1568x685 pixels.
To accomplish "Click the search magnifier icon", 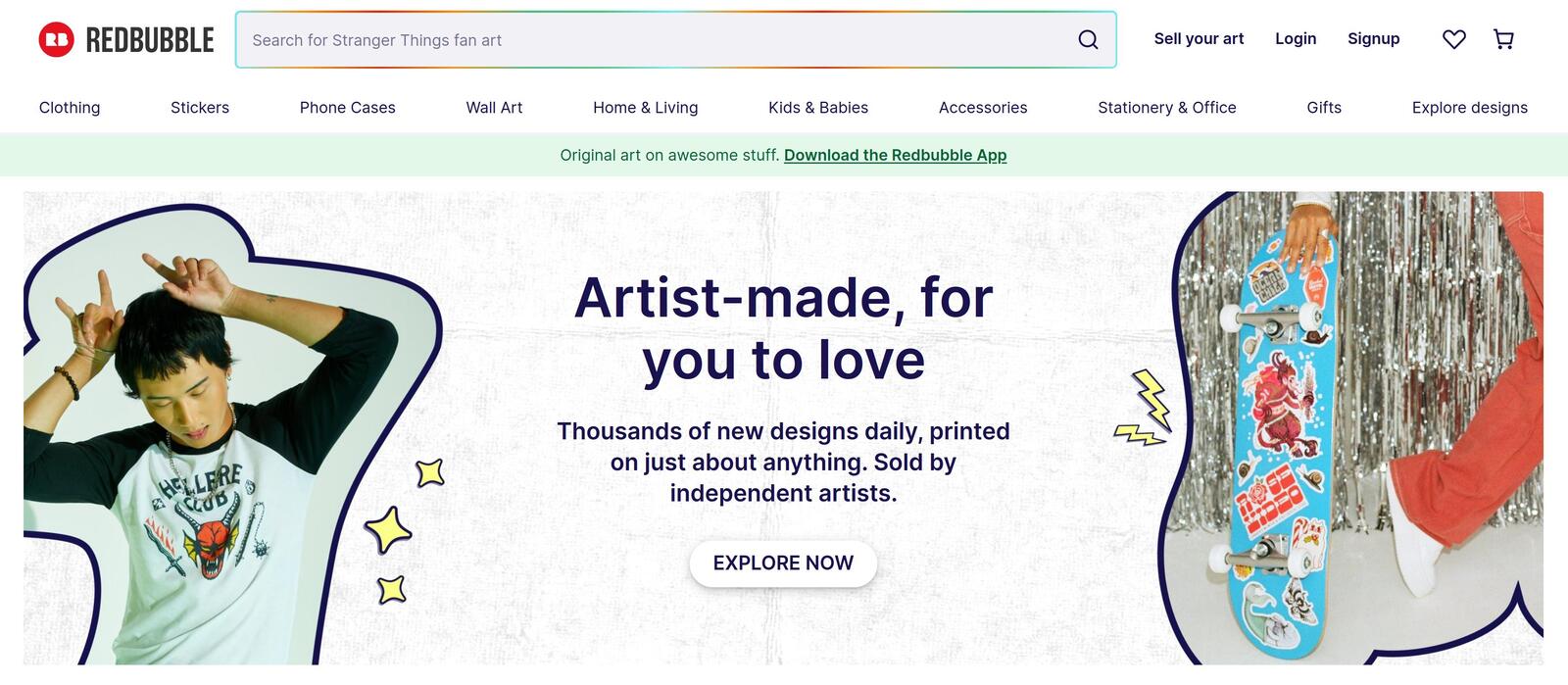I will point(1088,39).
